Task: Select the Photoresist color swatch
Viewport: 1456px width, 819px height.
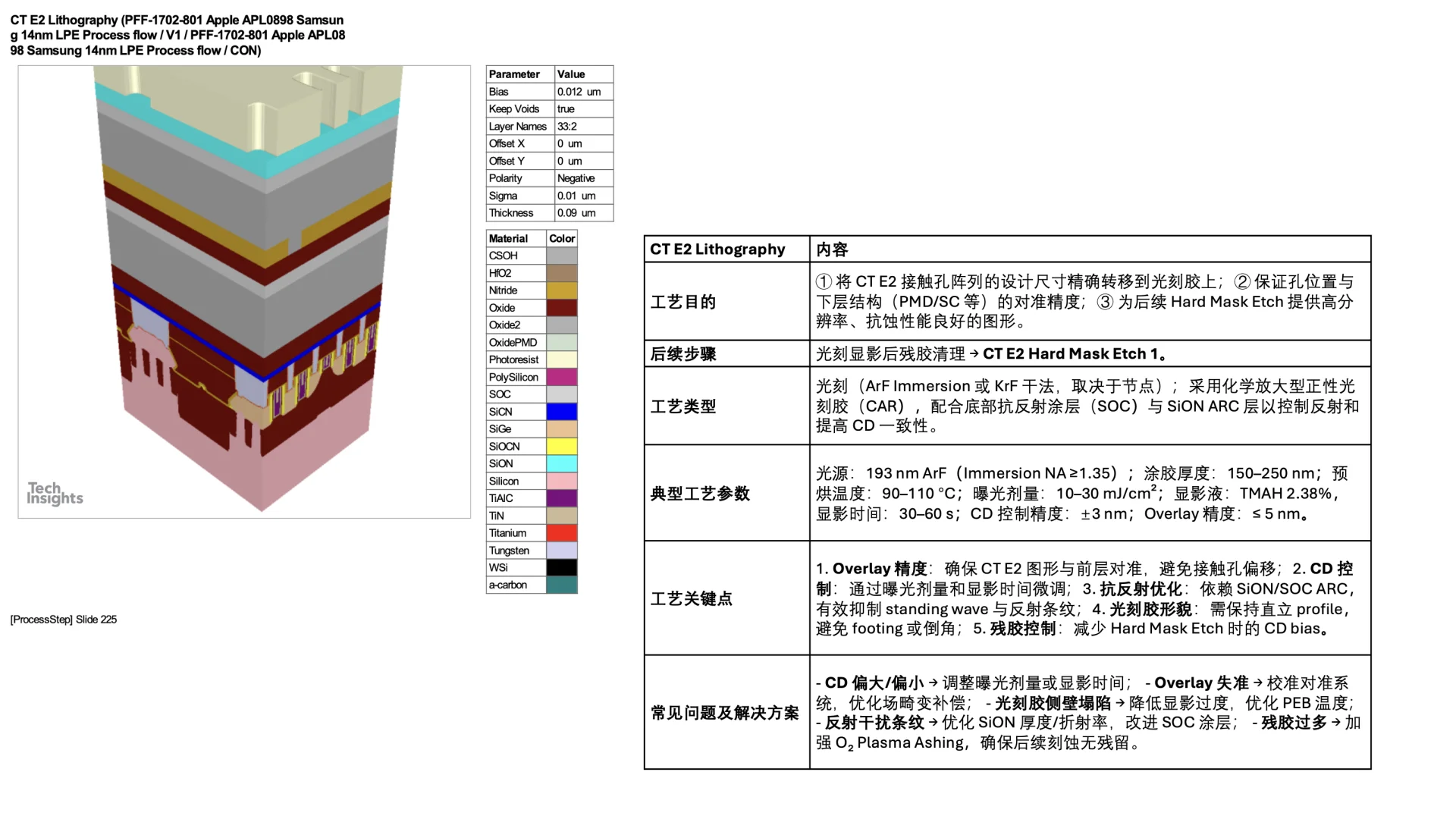Action: click(561, 359)
